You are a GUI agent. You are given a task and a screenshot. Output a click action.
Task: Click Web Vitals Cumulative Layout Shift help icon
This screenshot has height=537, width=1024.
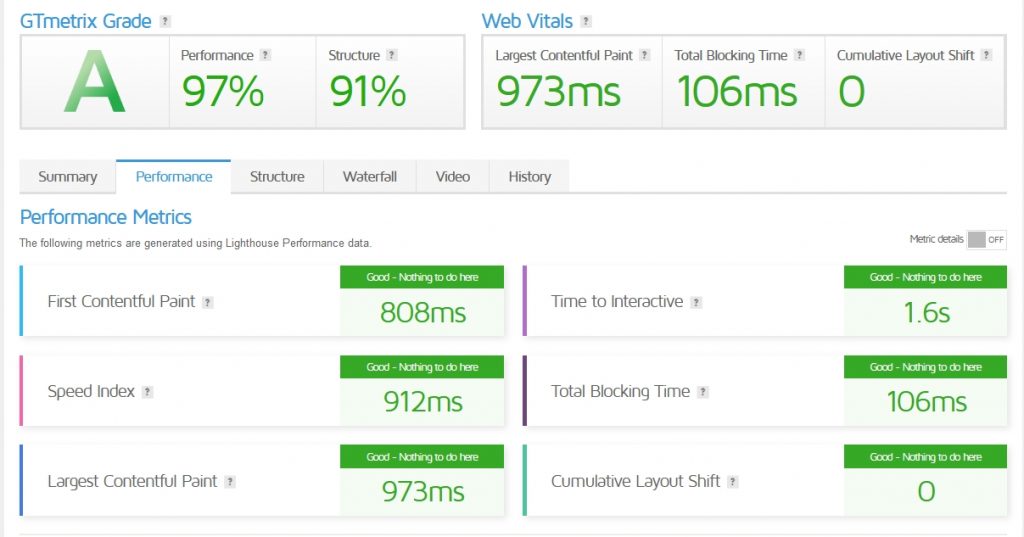pyautogui.click(x=987, y=56)
